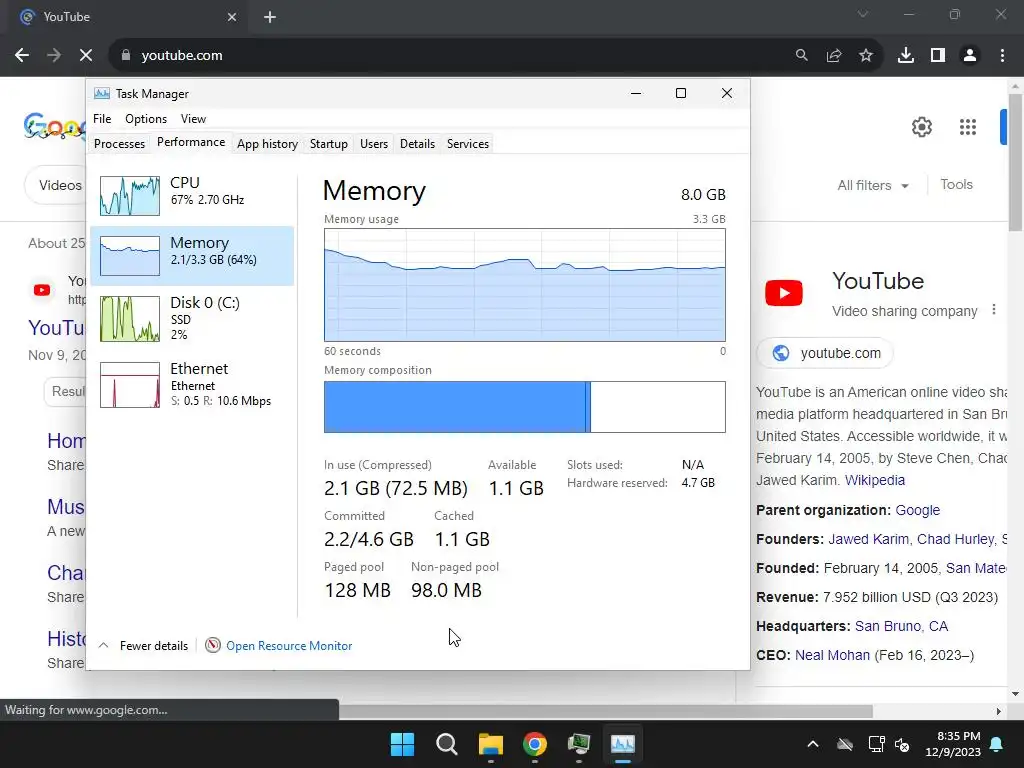Collapse Task Manager with Fewer details
This screenshot has width=1024, height=768.
click(144, 645)
